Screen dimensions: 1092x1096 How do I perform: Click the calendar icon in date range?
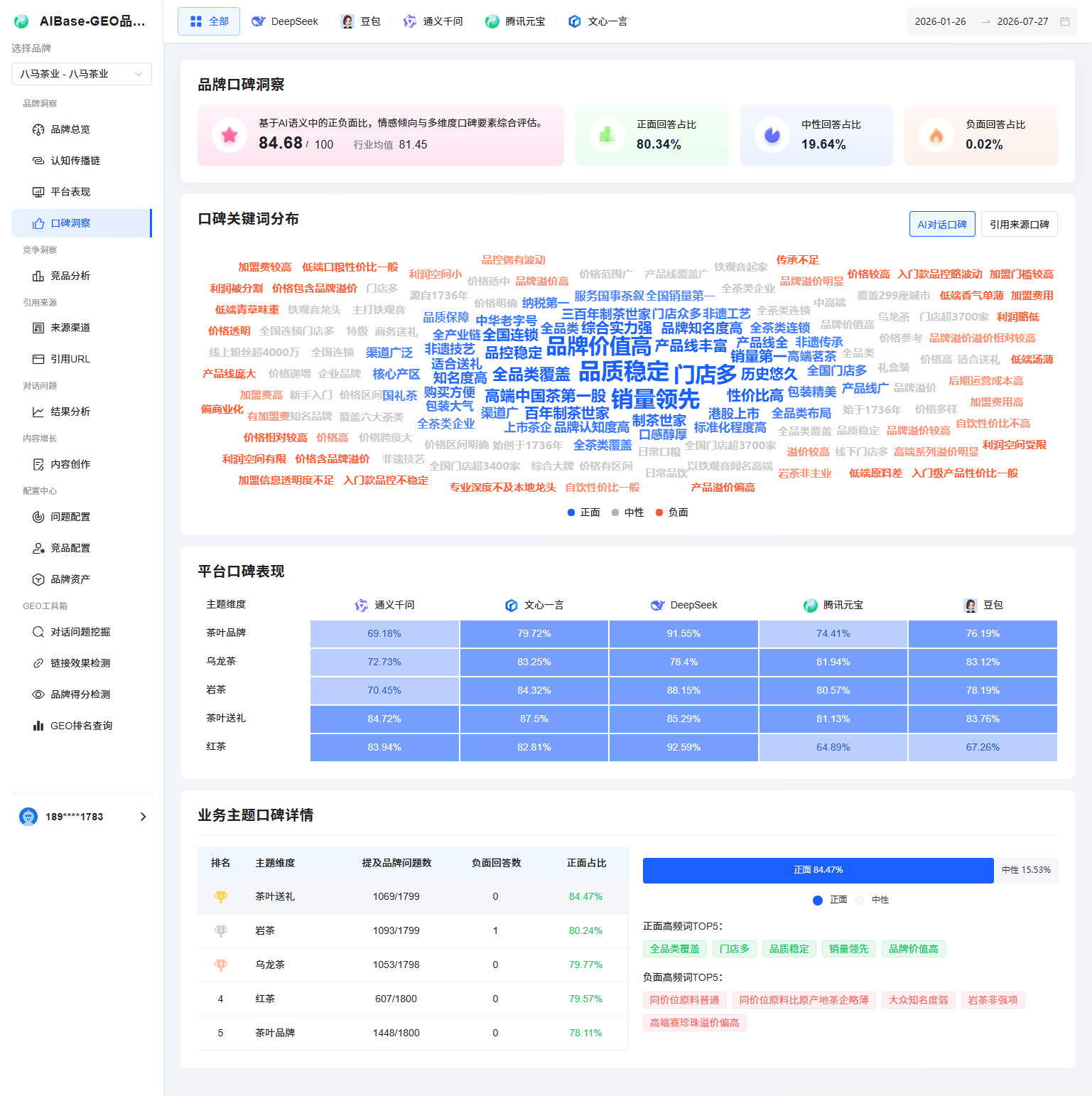pos(1065,21)
